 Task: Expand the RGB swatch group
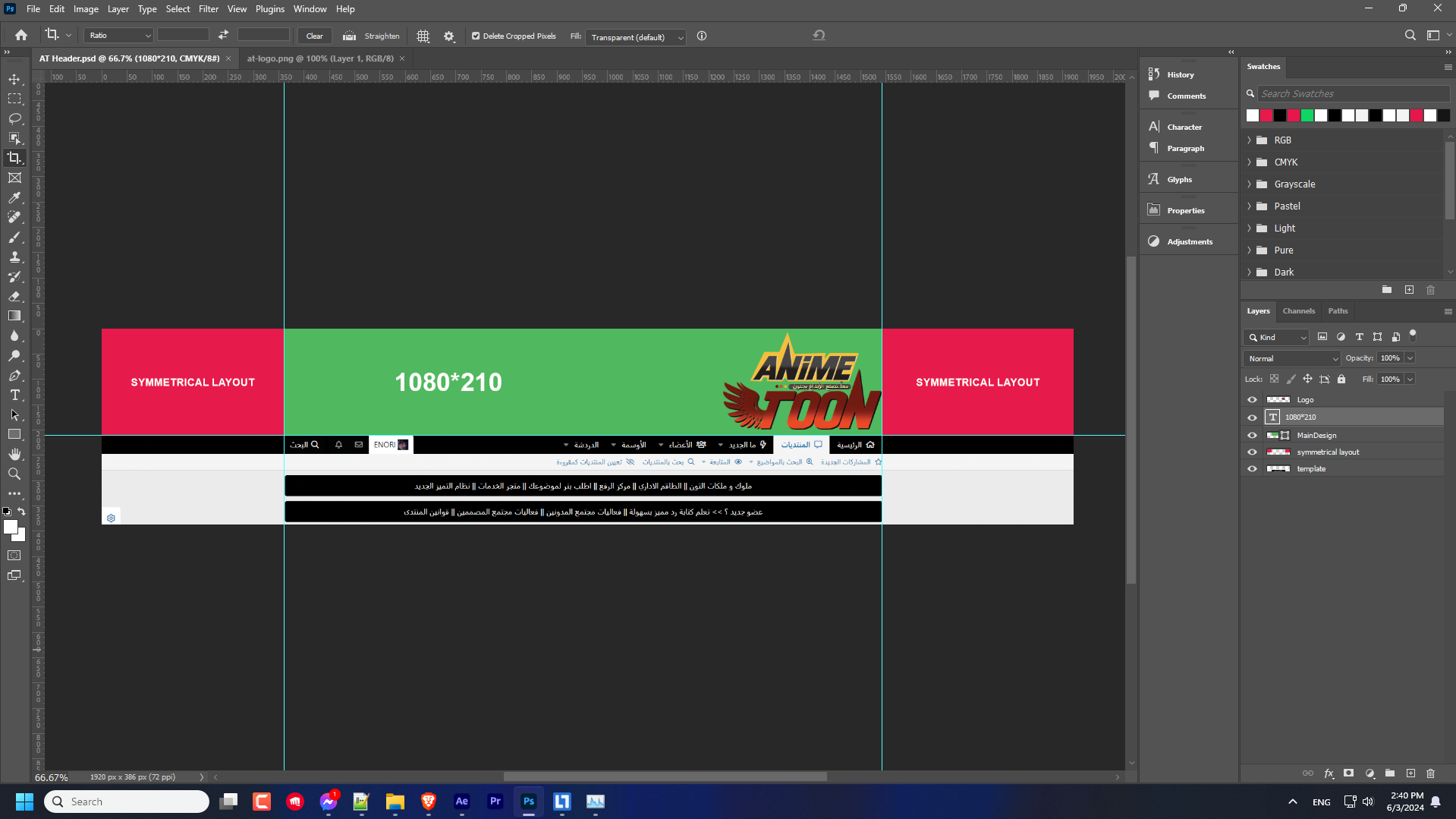tap(1249, 140)
